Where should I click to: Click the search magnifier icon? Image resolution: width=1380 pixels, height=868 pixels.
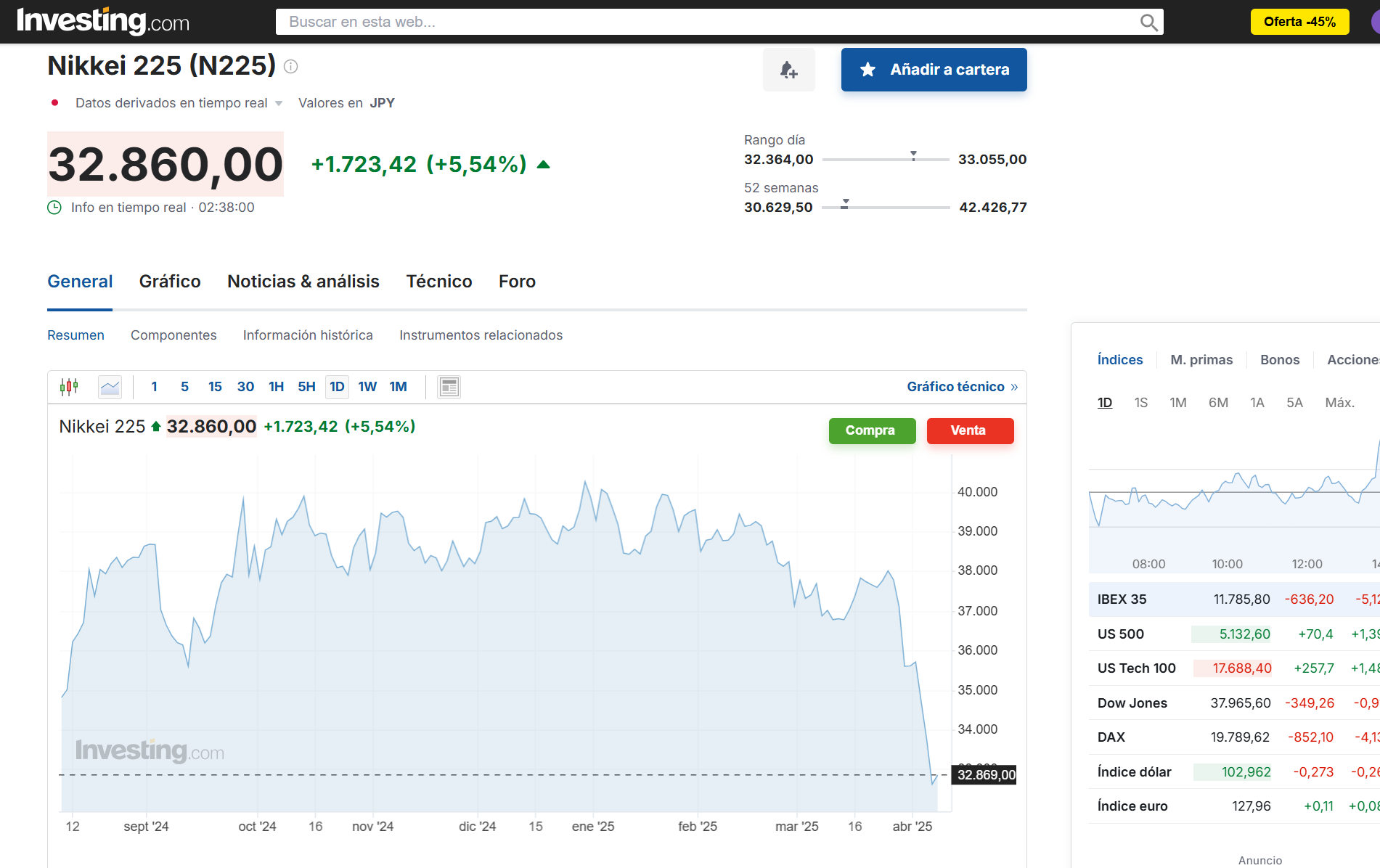(x=1148, y=22)
